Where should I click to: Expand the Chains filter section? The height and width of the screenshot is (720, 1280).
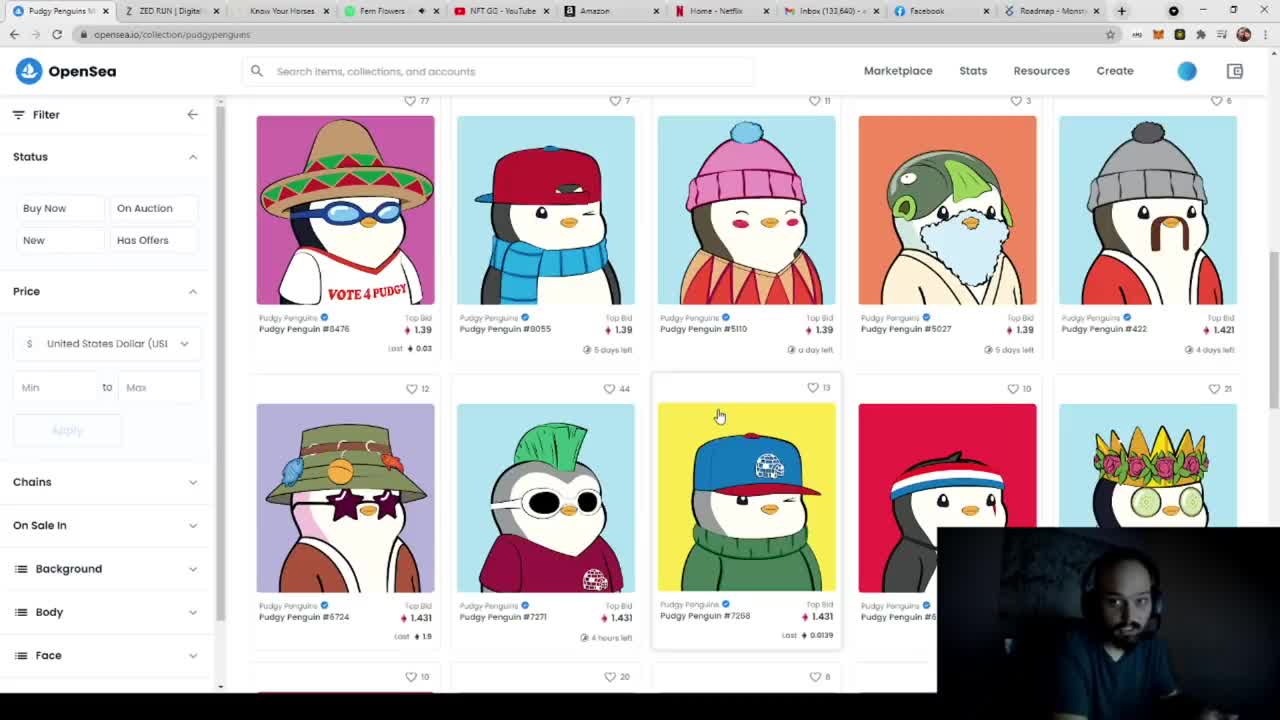(x=106, y=482)
